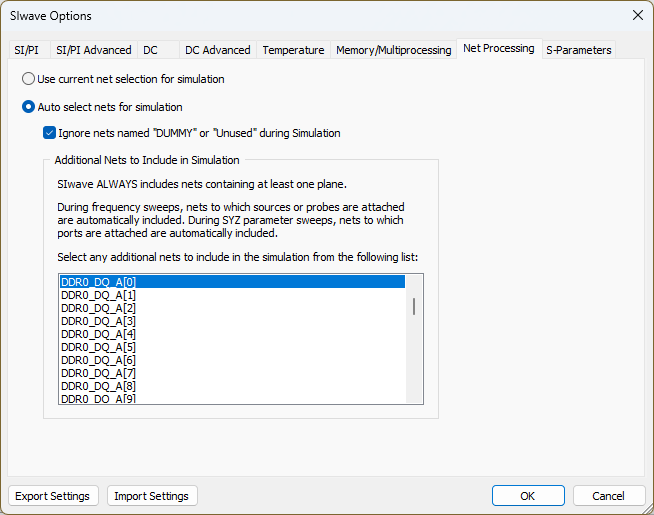Open the Memory/Multiprocessing tab
The image size is (654, 515).
(394, 50)
